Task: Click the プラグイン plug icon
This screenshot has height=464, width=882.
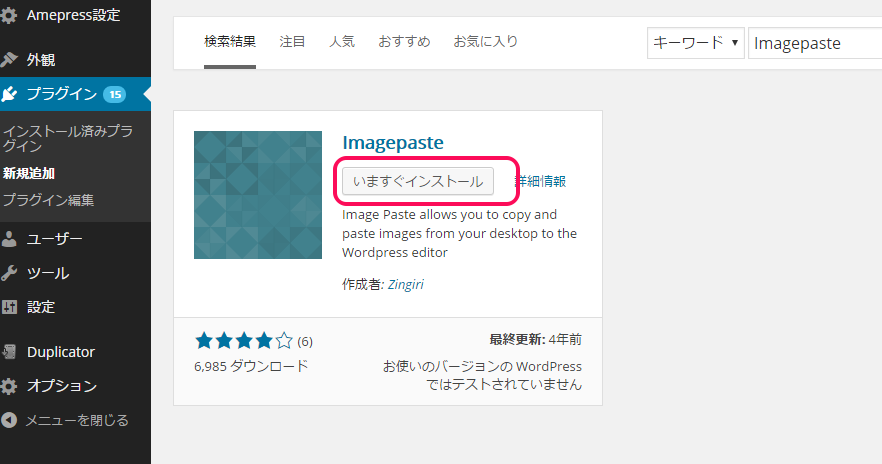Action: 10,94
